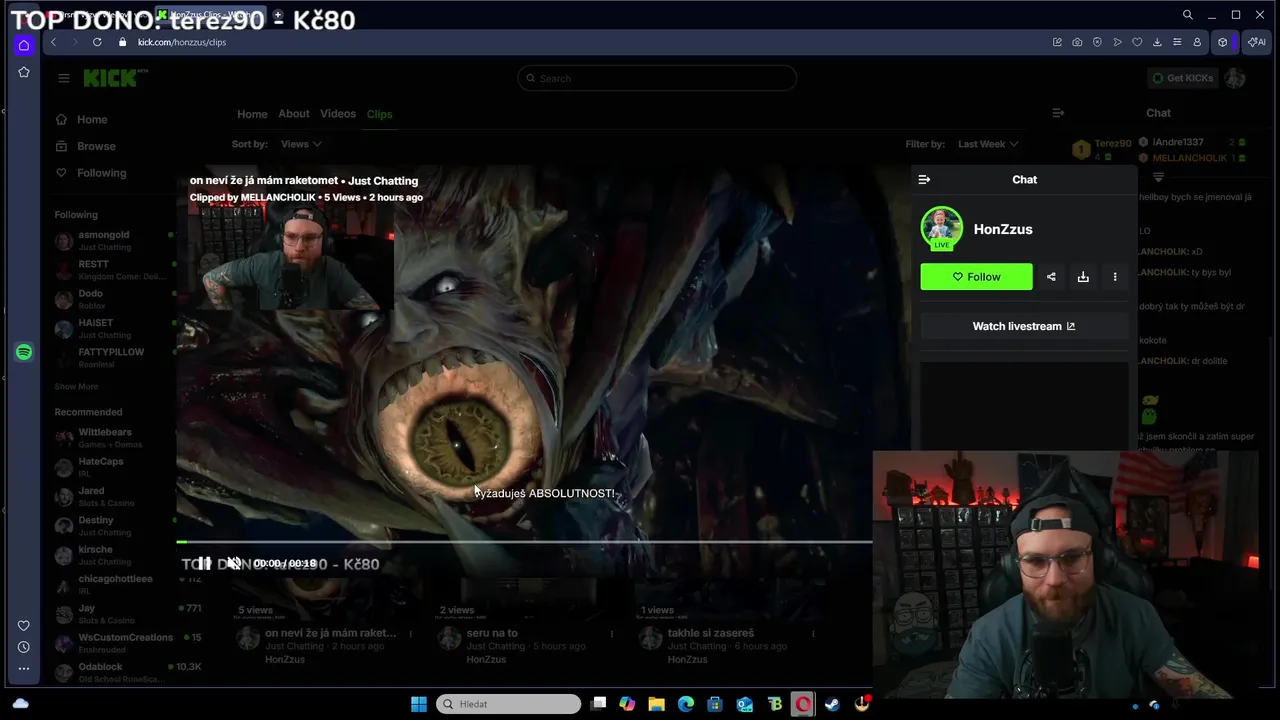1280x720 pixels.
Task: Open Following in Kick sidebar
Action: [x=101, y=173]
